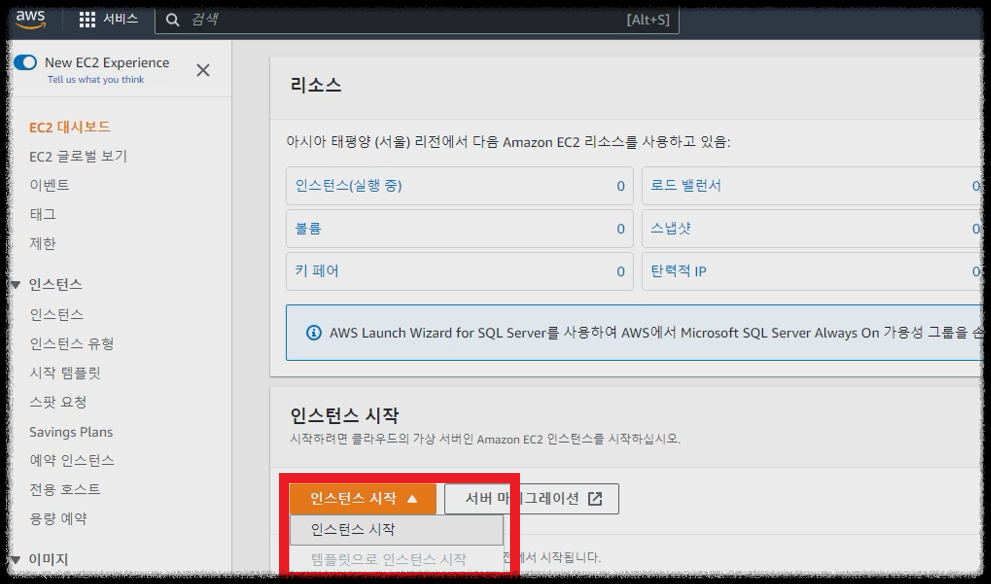Click the info icon in SQL Server banner
Image resolution: width=991 pixels, height=584 pixels.
coord(313,332)
